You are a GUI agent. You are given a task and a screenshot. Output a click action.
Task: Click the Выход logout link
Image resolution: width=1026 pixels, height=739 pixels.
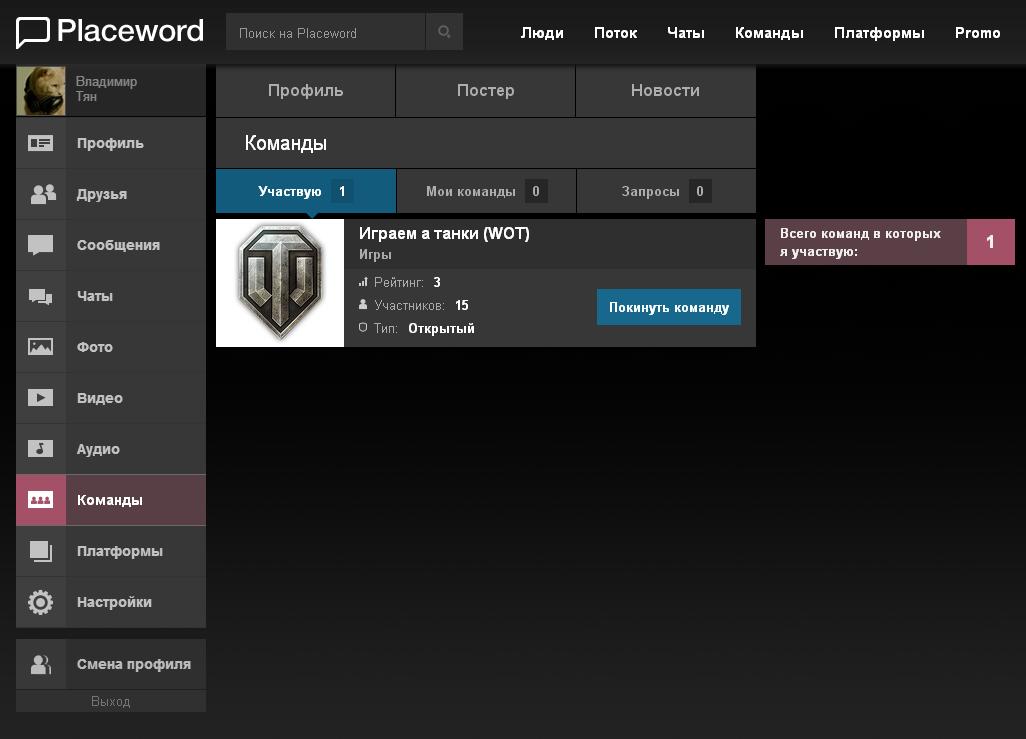click(111, 702)
